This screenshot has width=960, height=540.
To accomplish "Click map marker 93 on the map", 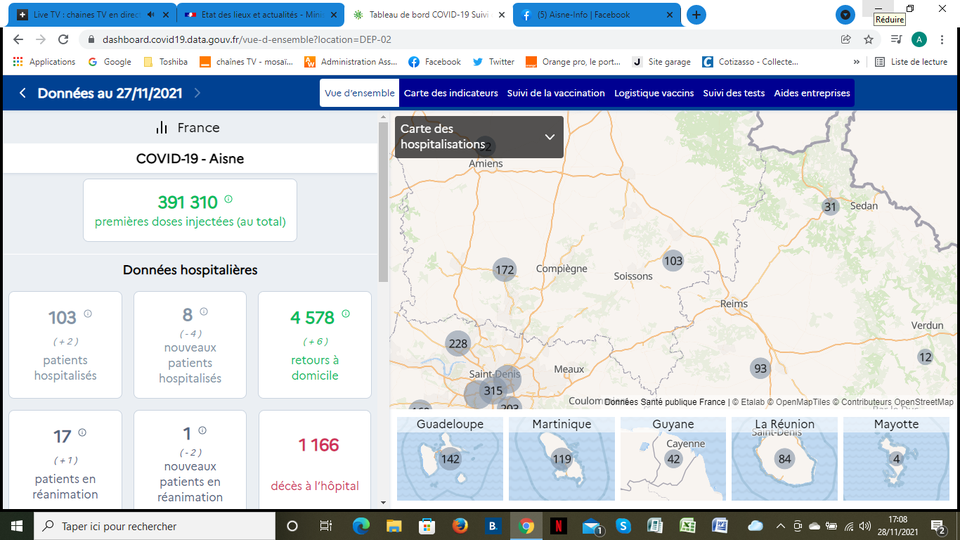I will tap(760, 369).
